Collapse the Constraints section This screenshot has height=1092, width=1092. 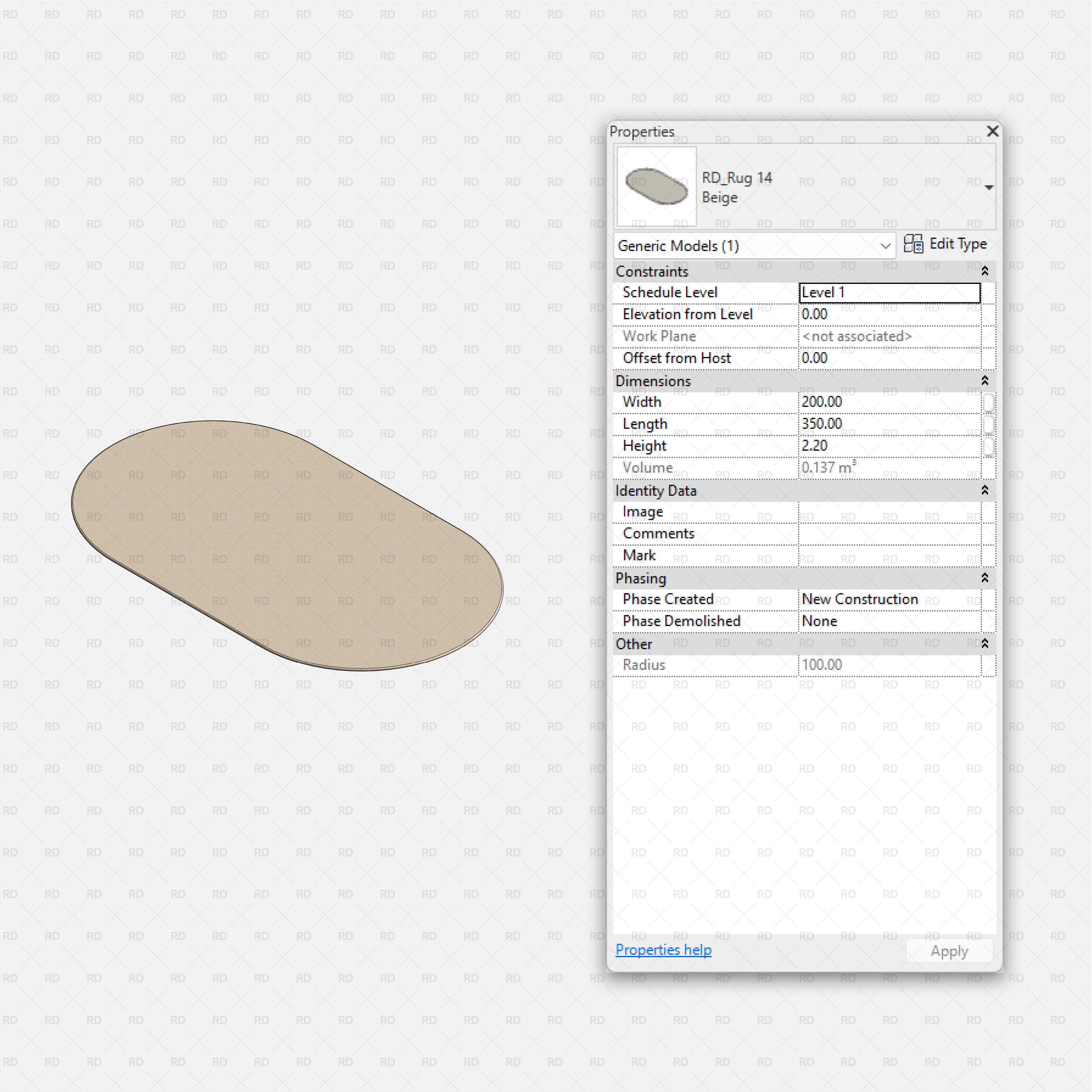coord(985,271)
